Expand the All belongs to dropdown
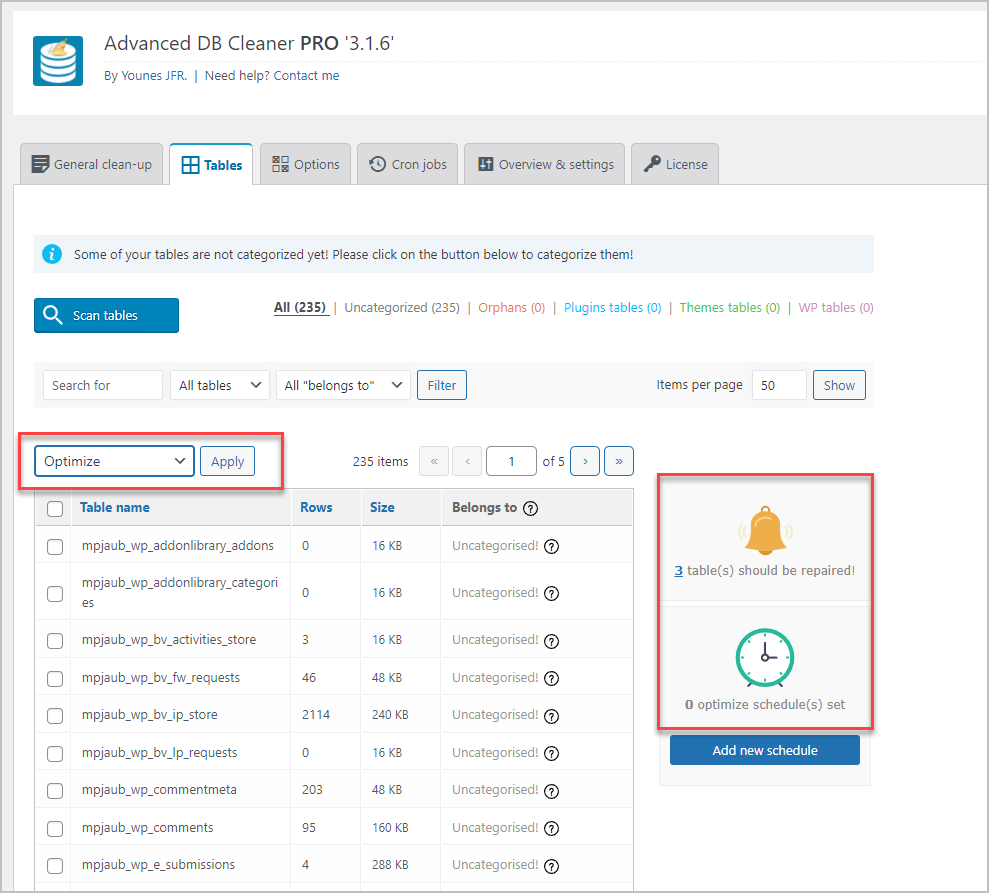 [343, 384]
